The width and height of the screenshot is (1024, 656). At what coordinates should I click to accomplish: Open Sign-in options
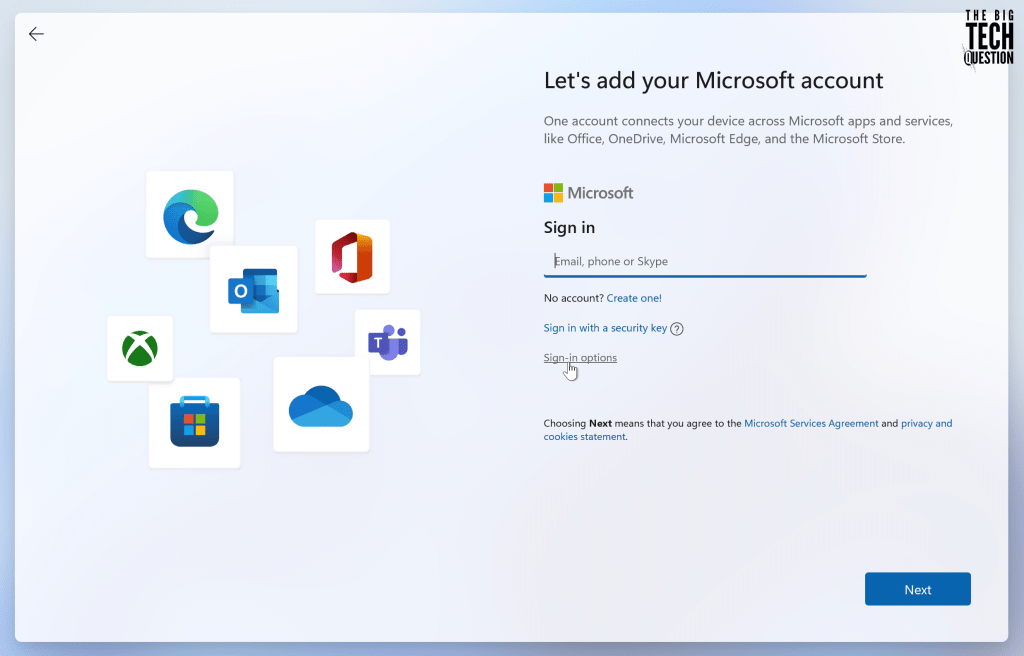[x=581, y=357]
